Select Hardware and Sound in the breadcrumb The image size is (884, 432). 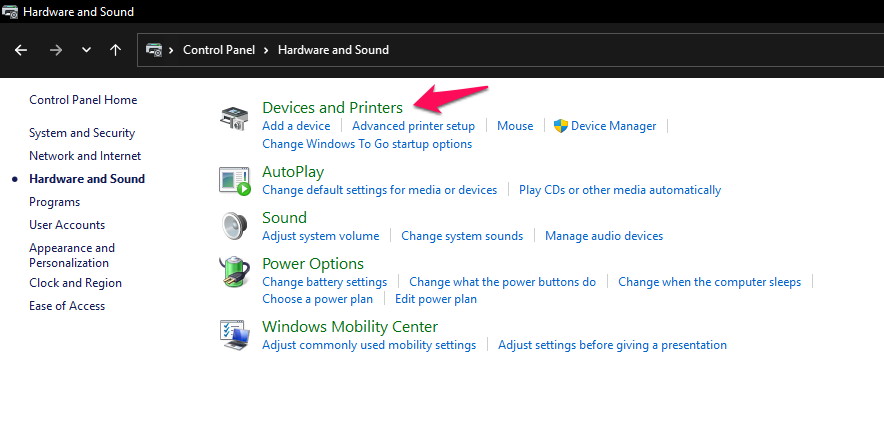[x=333, y=50]
